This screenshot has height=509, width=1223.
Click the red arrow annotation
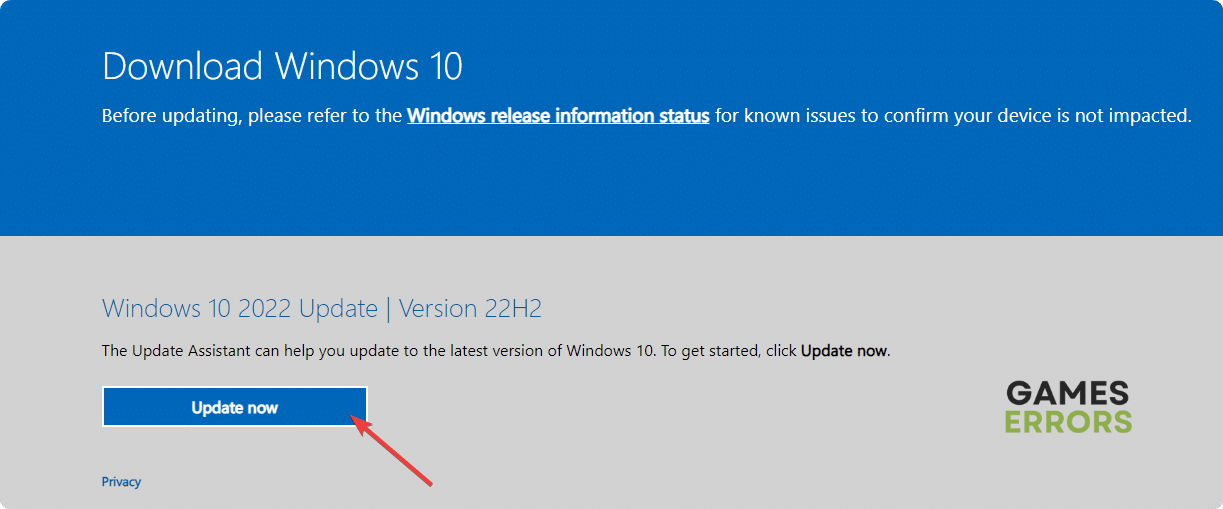point(395,452)
